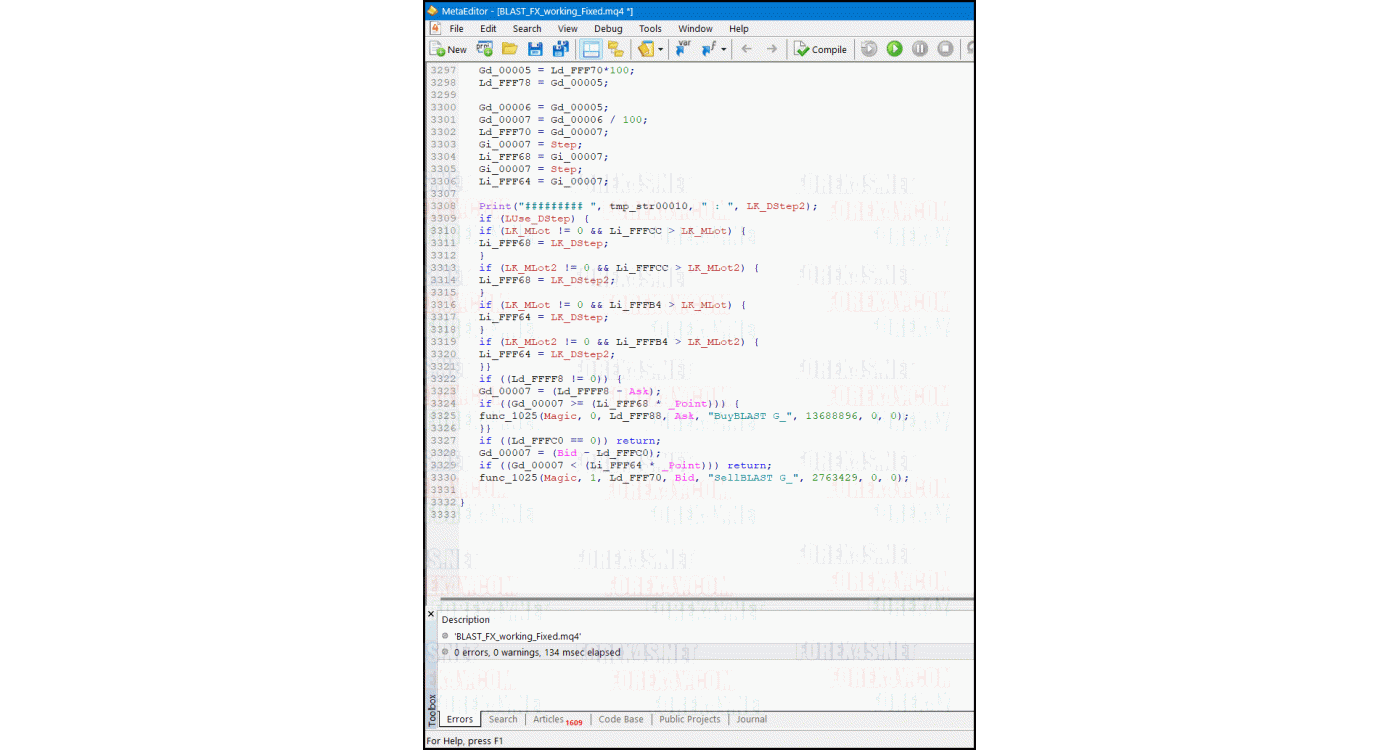The height and width of the screenshot is (750, 1400).
Task: Open a file using the folder icon
Action: click(510, 48)
